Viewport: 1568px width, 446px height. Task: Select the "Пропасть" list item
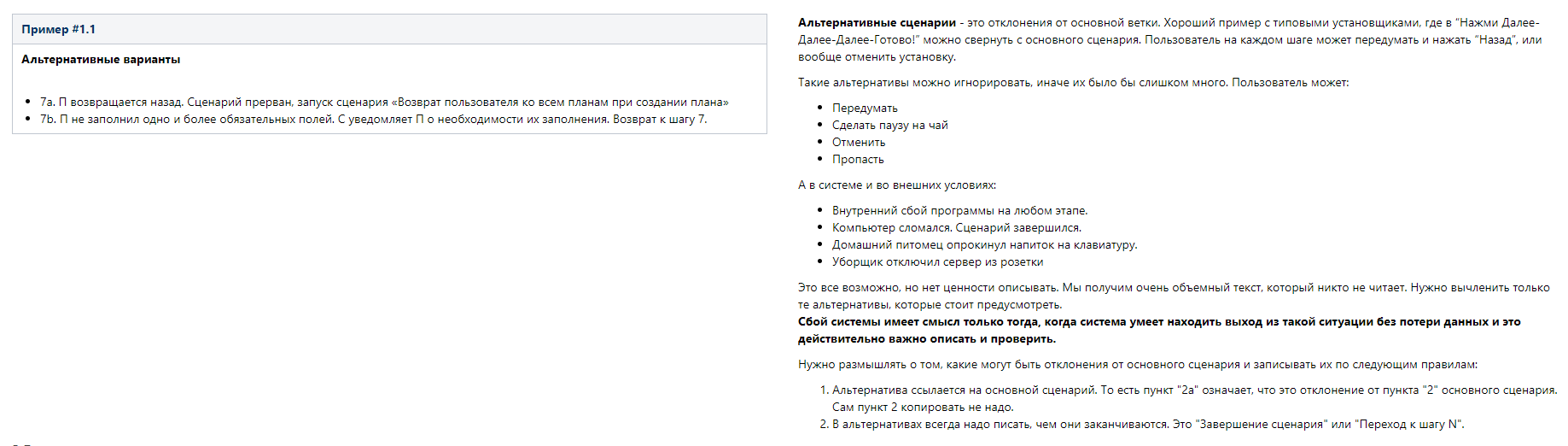point(858,160)
